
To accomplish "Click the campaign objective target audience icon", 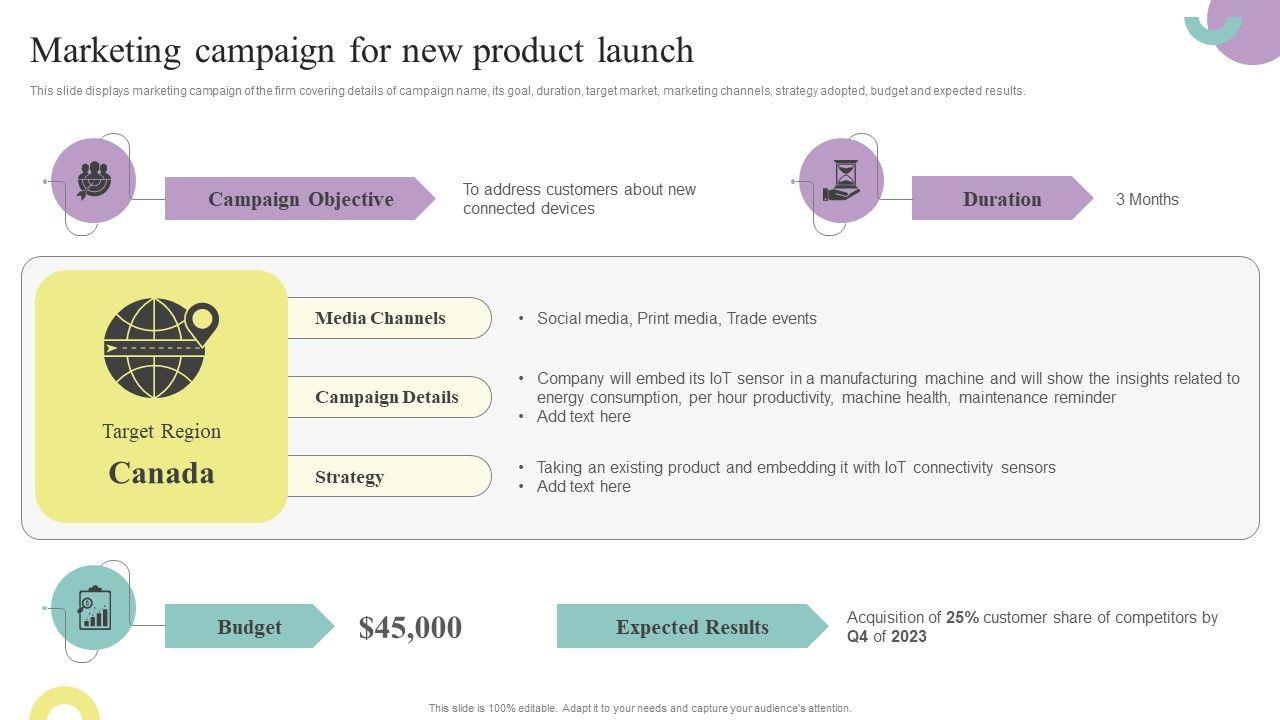I will [93, 181].
